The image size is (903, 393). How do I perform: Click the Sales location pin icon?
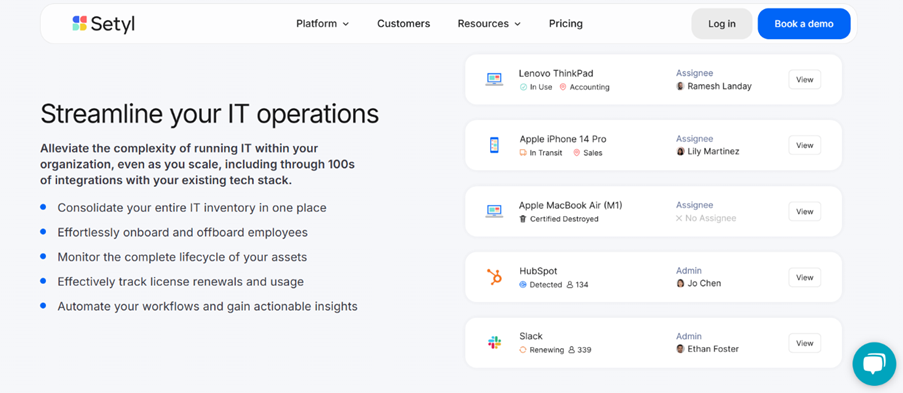coord(576,153)
